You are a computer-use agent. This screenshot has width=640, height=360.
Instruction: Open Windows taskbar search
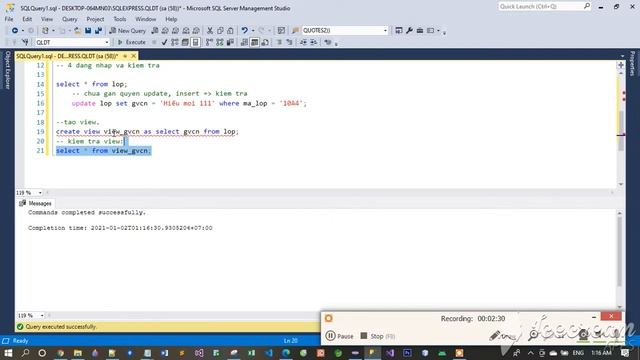[25, 353]
